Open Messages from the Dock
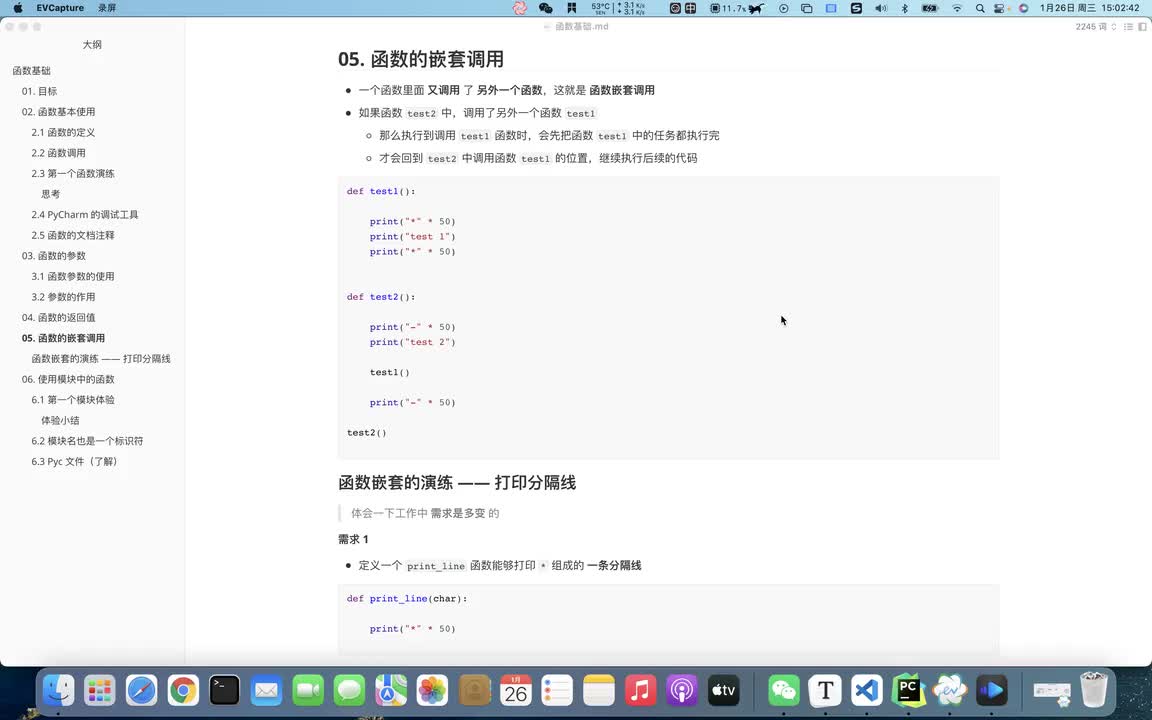 click(x=349, y=691)
